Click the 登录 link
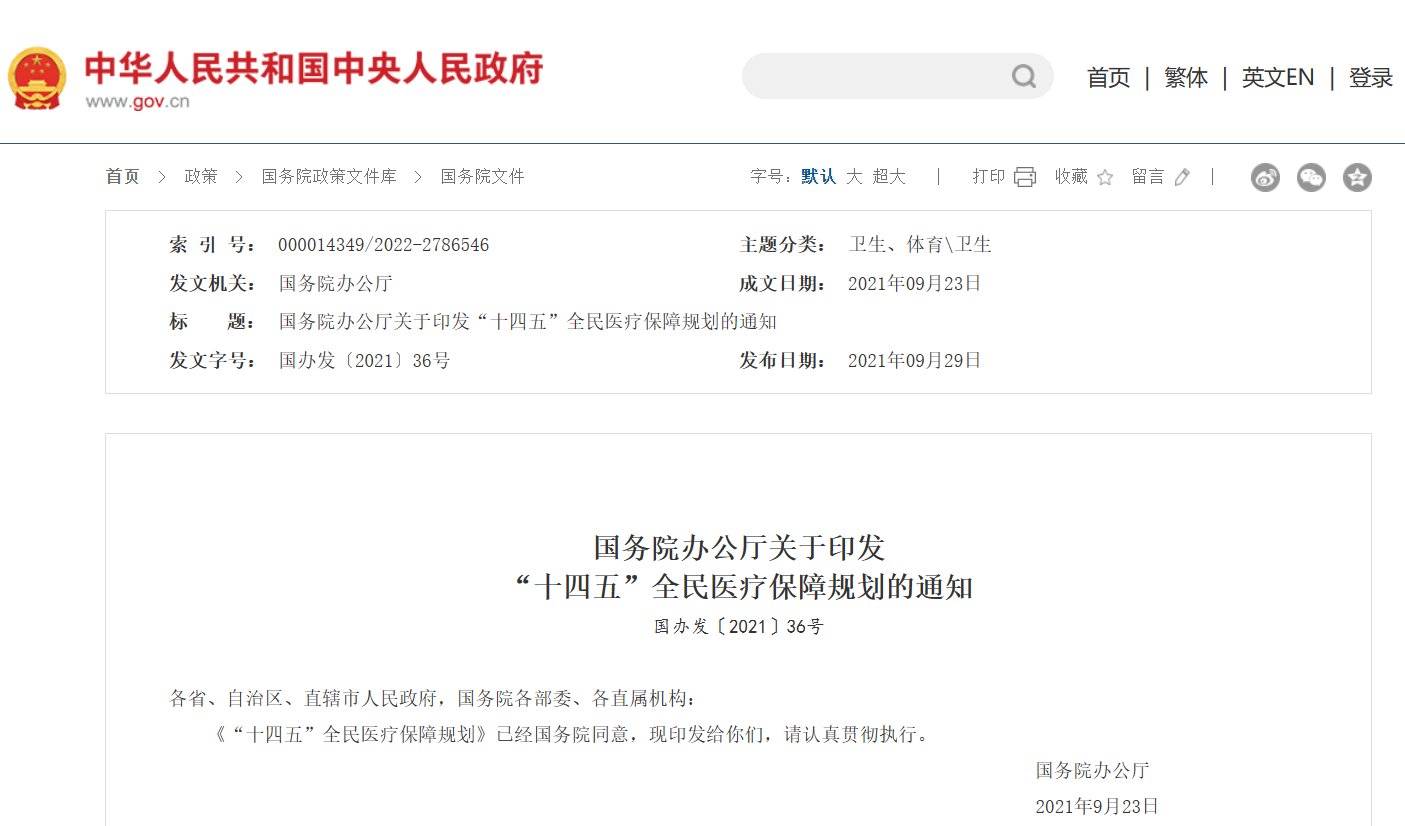Screen dimensions: 1405x826 tap(1370, 78)
